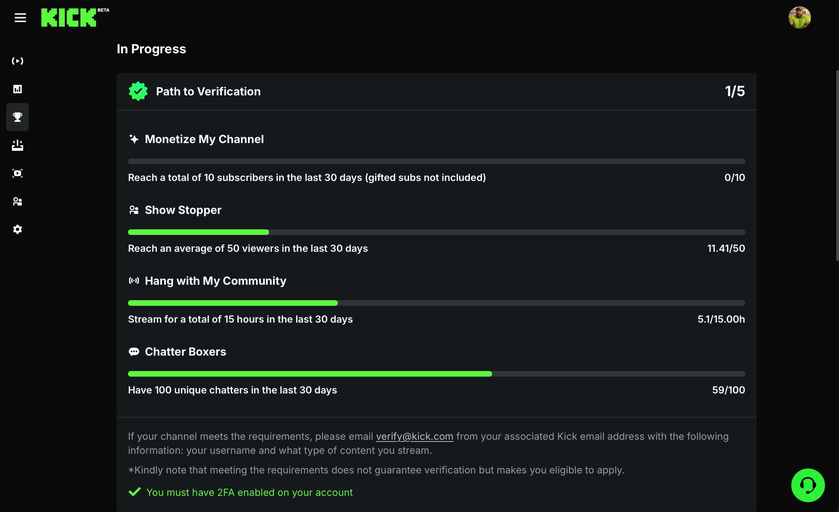
Task: Click the Monetize My Channel title
Action: tap(204, 139)
